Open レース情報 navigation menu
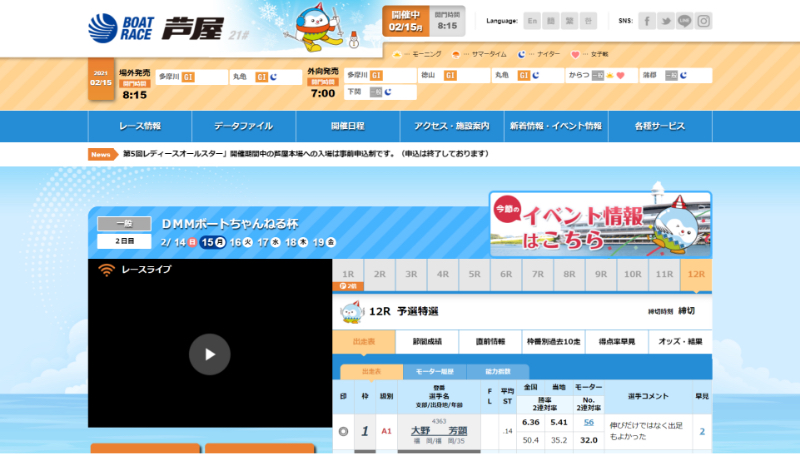800x454 pixels. 140,127
